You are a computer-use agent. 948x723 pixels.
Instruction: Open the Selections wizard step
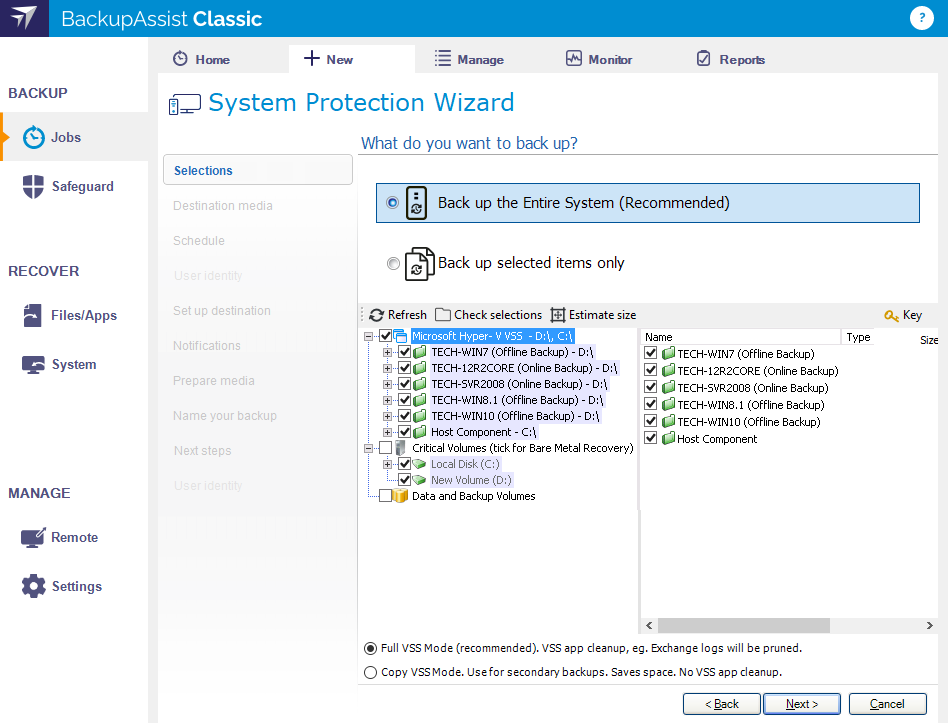point(258,170)
